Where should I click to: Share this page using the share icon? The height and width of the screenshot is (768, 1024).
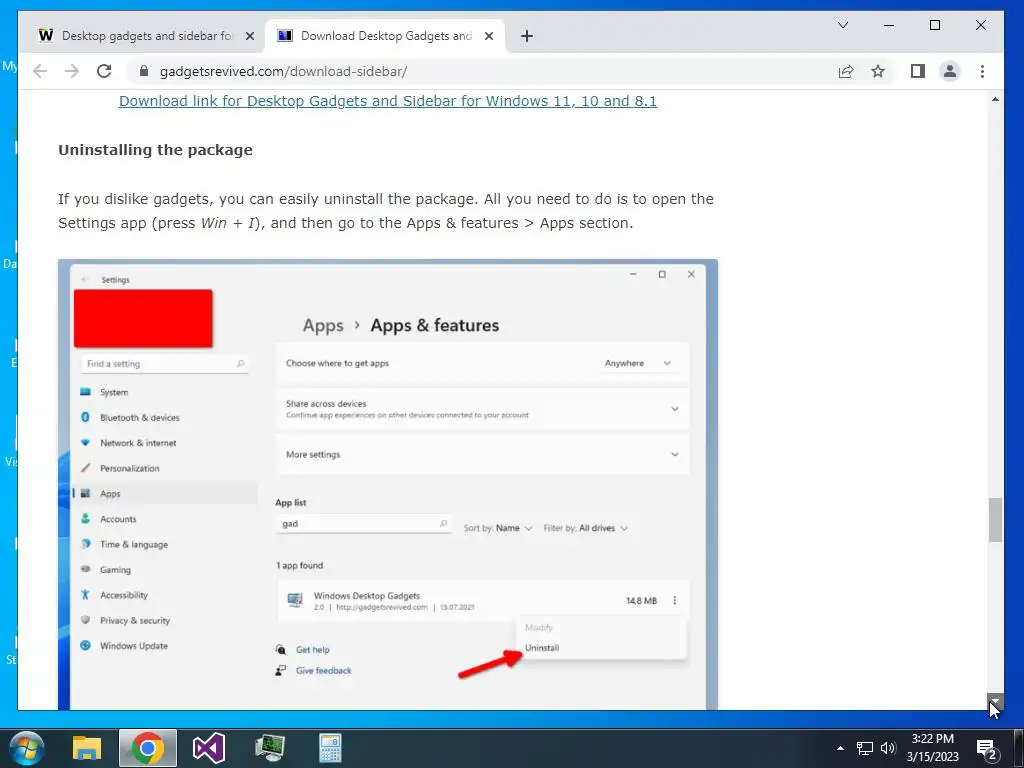(x=846, y=71)
